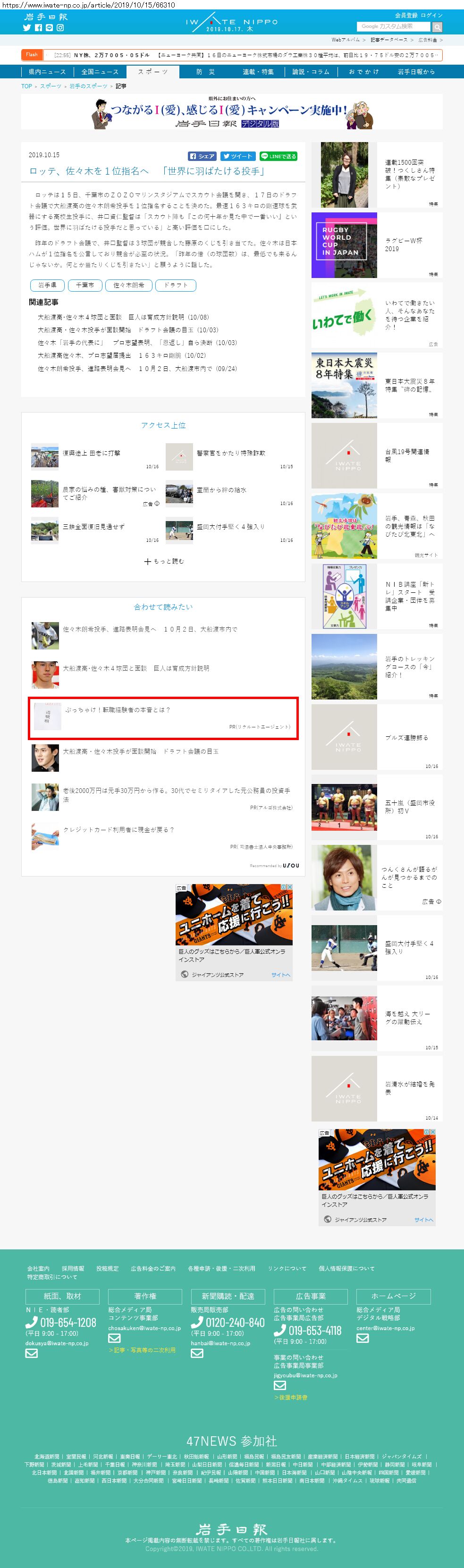The width and height of the screenshot is (464, 1568).
Task: Select the 県内ニュース menu
Action: coord(47,72)
